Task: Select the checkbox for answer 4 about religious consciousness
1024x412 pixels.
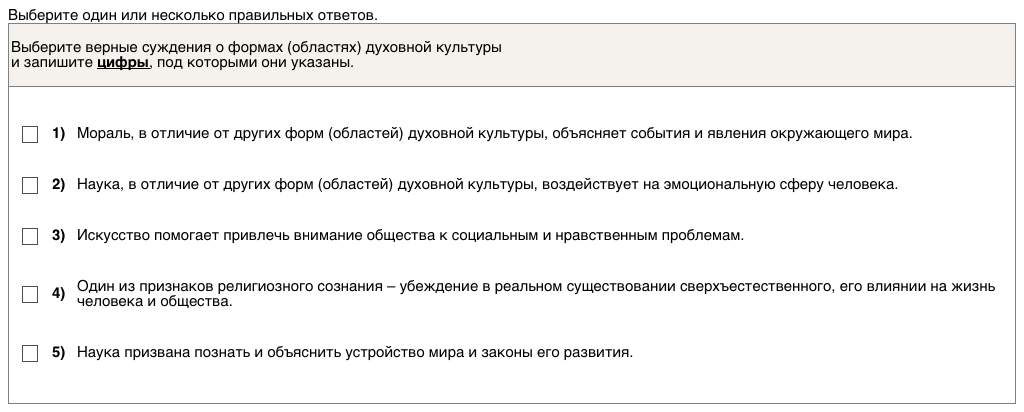Action: point(30,294)
